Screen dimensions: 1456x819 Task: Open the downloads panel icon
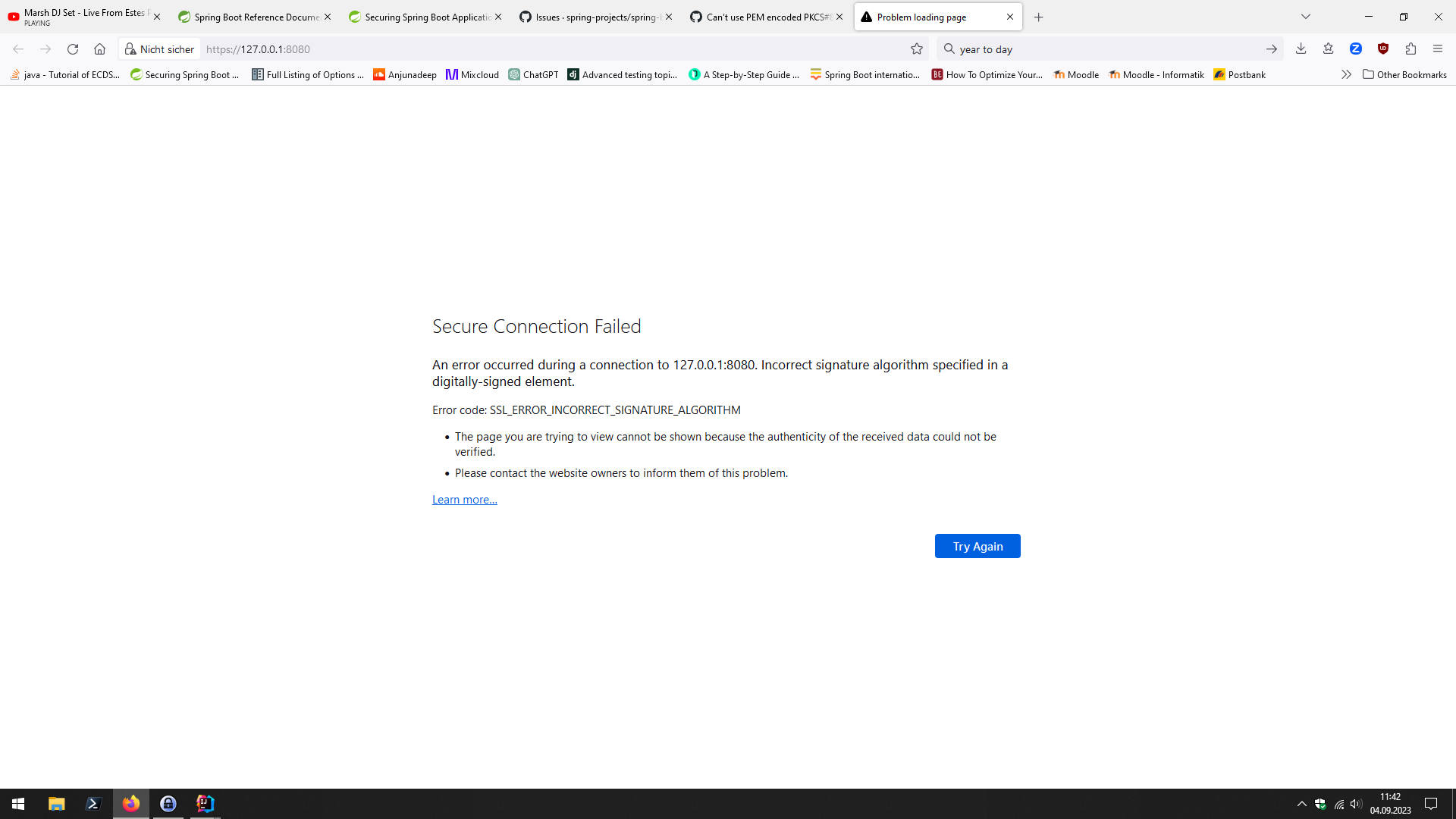pyautogui.click(x=1301, y=49)
